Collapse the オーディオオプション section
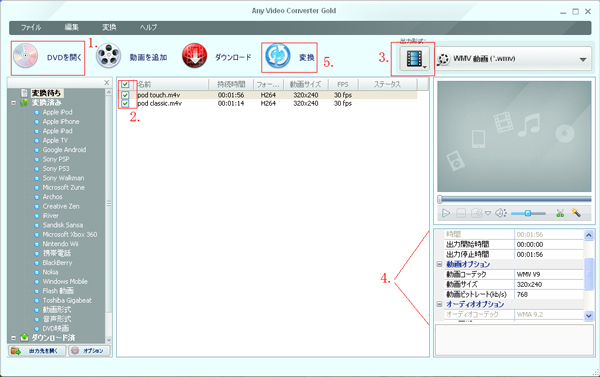This screenshot has height=377, width=600. point(439,304)
